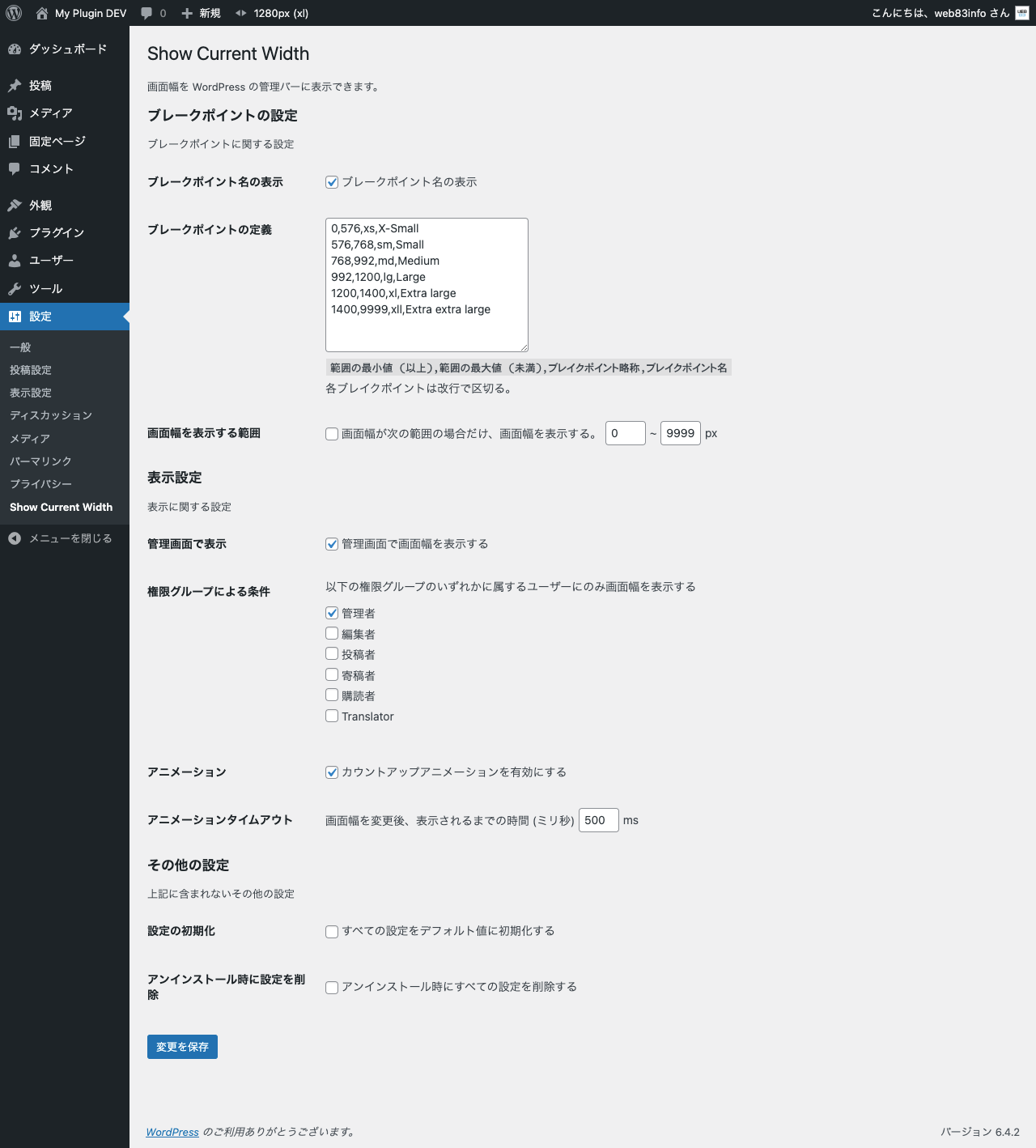1036x1148 pixels.
Task: Click the 固定ページ pages icon
Action: point(15,142)
